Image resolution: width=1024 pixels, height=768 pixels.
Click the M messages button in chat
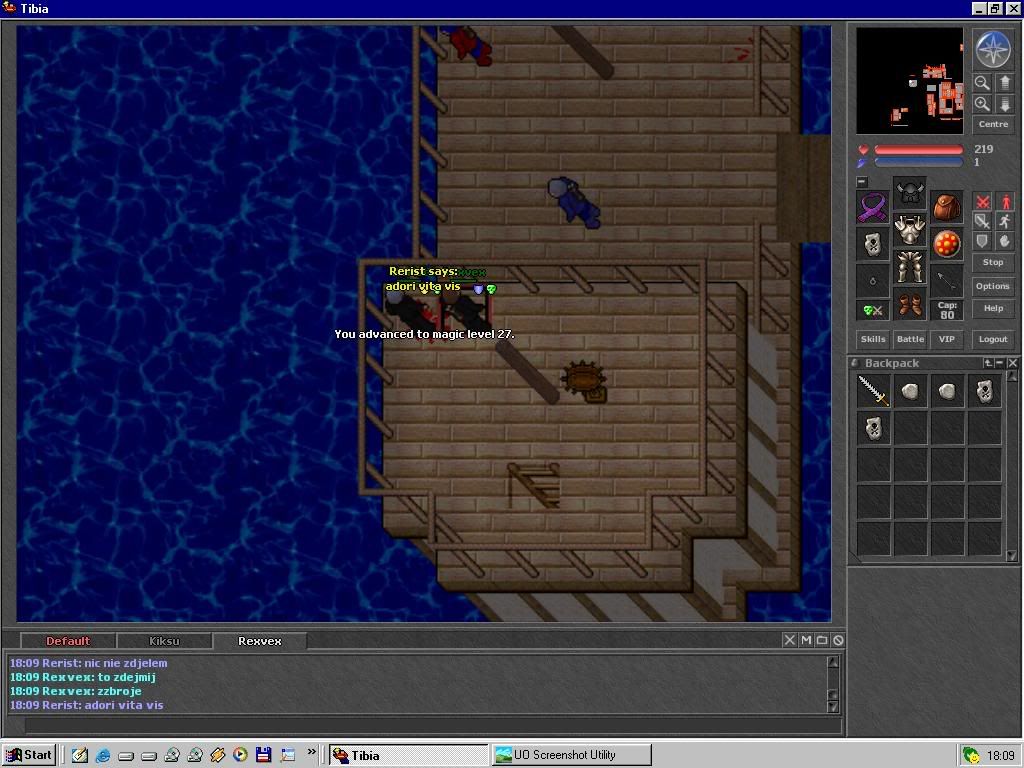pos(806,640)
